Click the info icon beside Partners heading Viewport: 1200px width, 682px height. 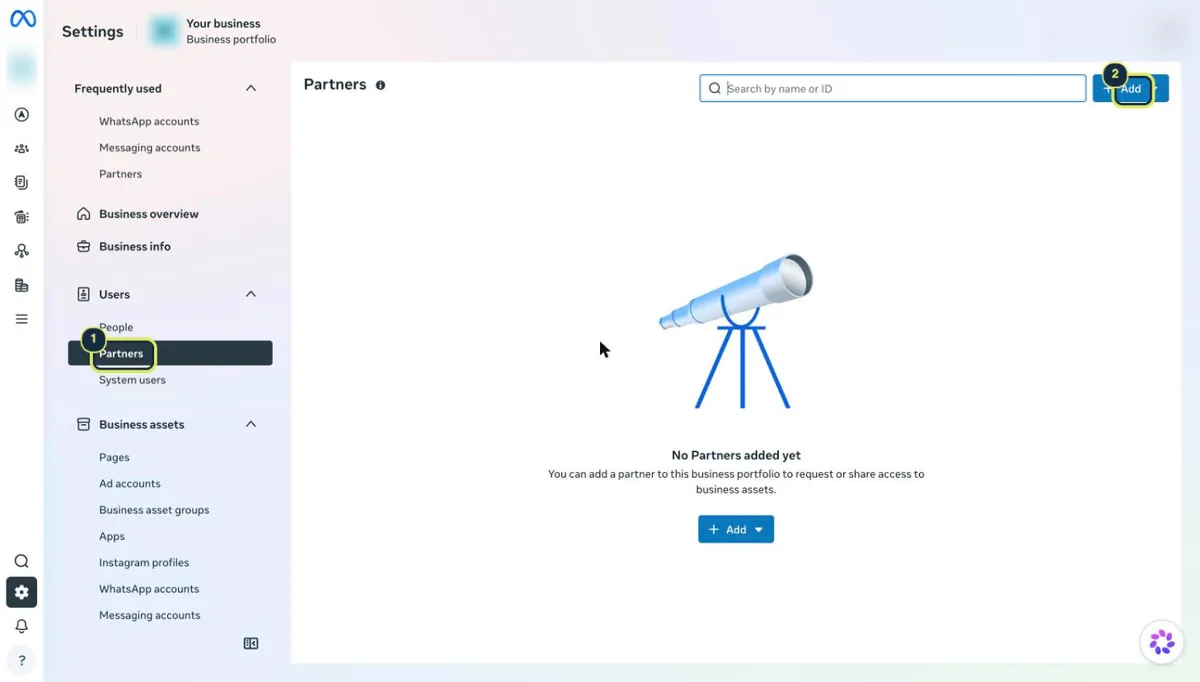pos(380,85)
